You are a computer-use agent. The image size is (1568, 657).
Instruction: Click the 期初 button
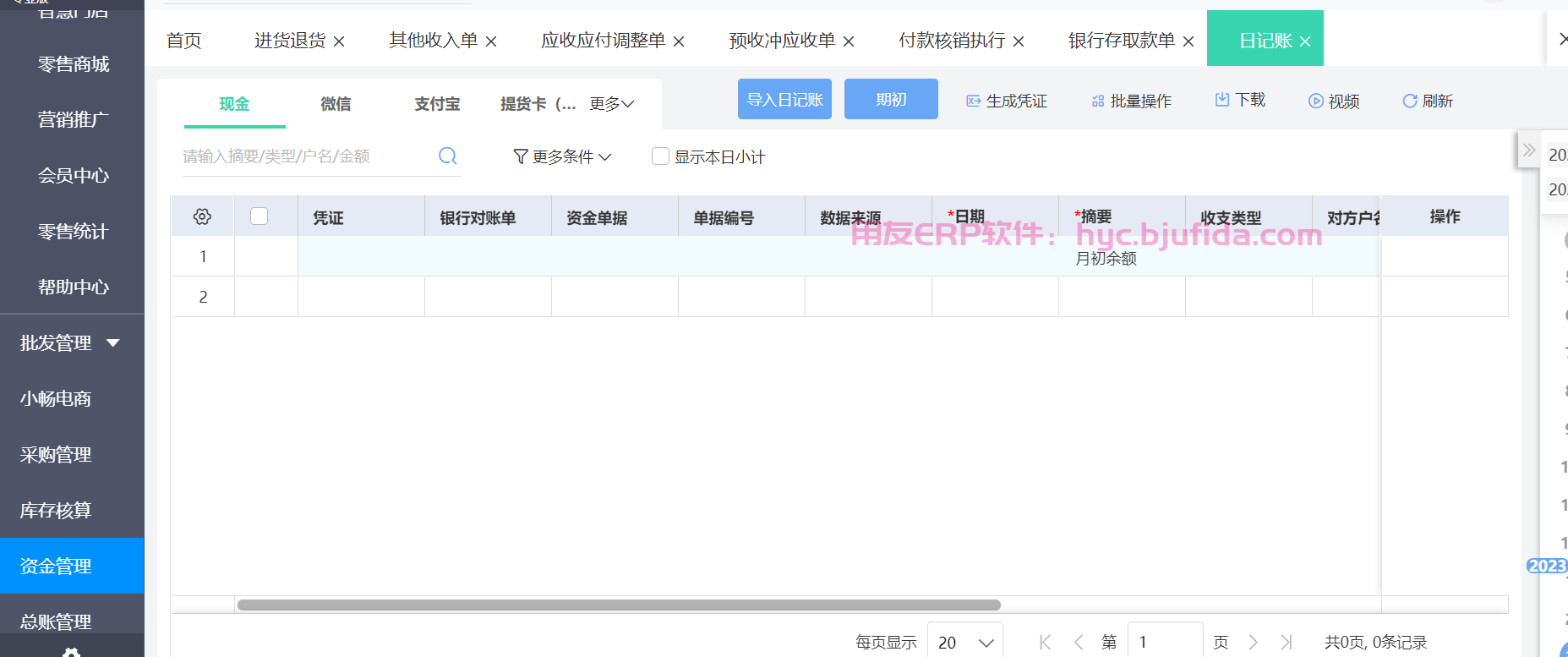point(891,99)
